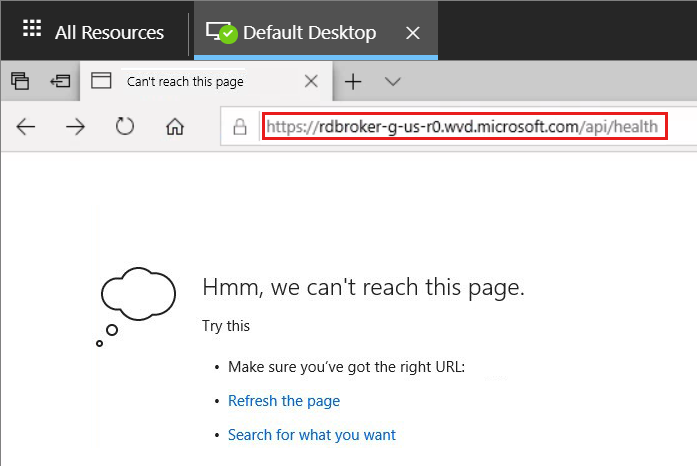Close the "Can't reach this page" tab

(311, 82)
